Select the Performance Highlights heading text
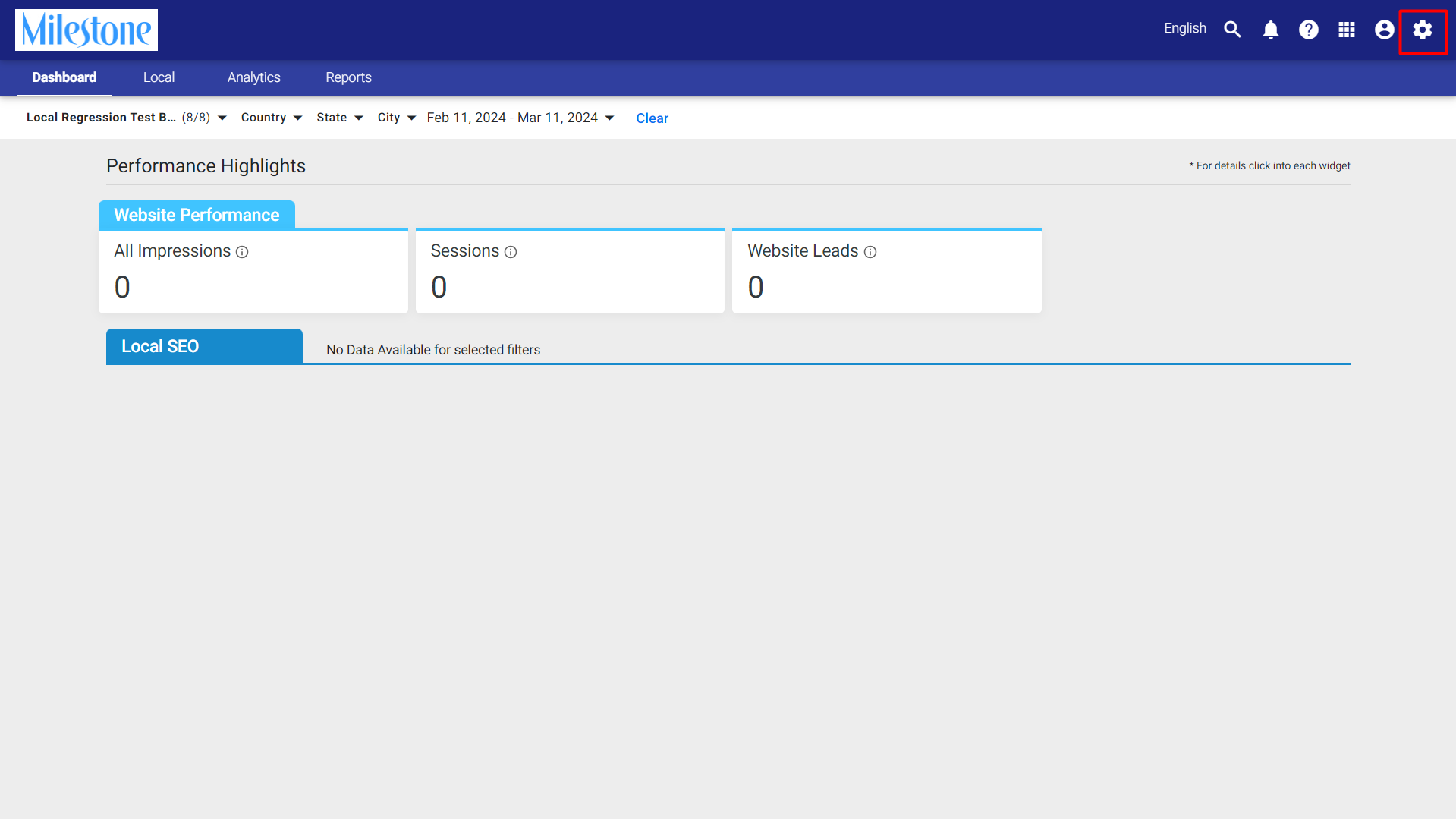Image resolution: width=1456 pixels, height=819 pixels. coord(206,166)
